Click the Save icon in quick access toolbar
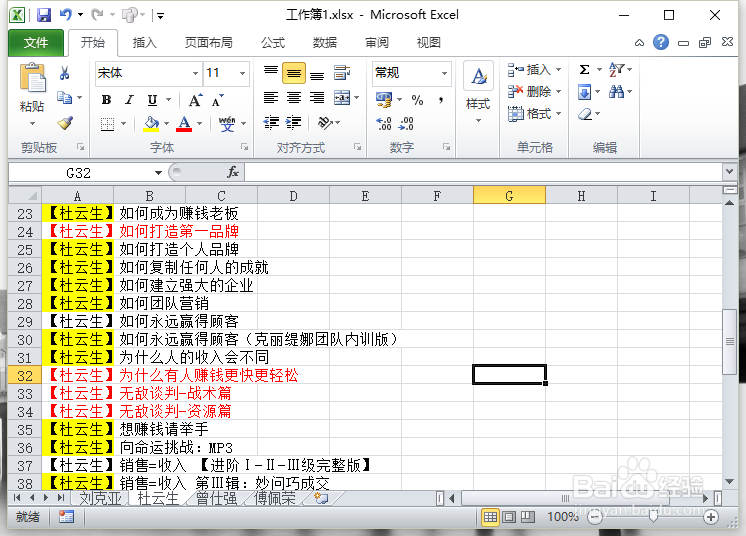 pyautogui.click(x=44, y=15)
